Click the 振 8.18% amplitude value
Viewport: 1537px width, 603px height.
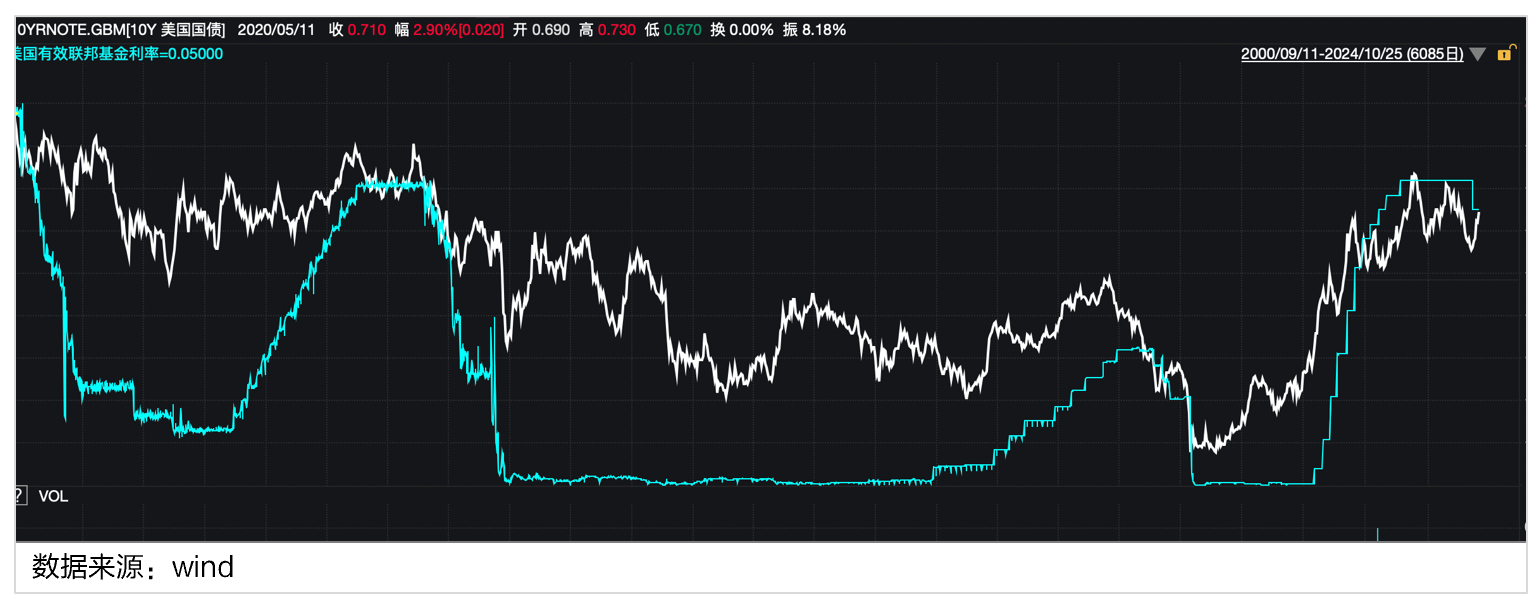[x=814, y=30]
